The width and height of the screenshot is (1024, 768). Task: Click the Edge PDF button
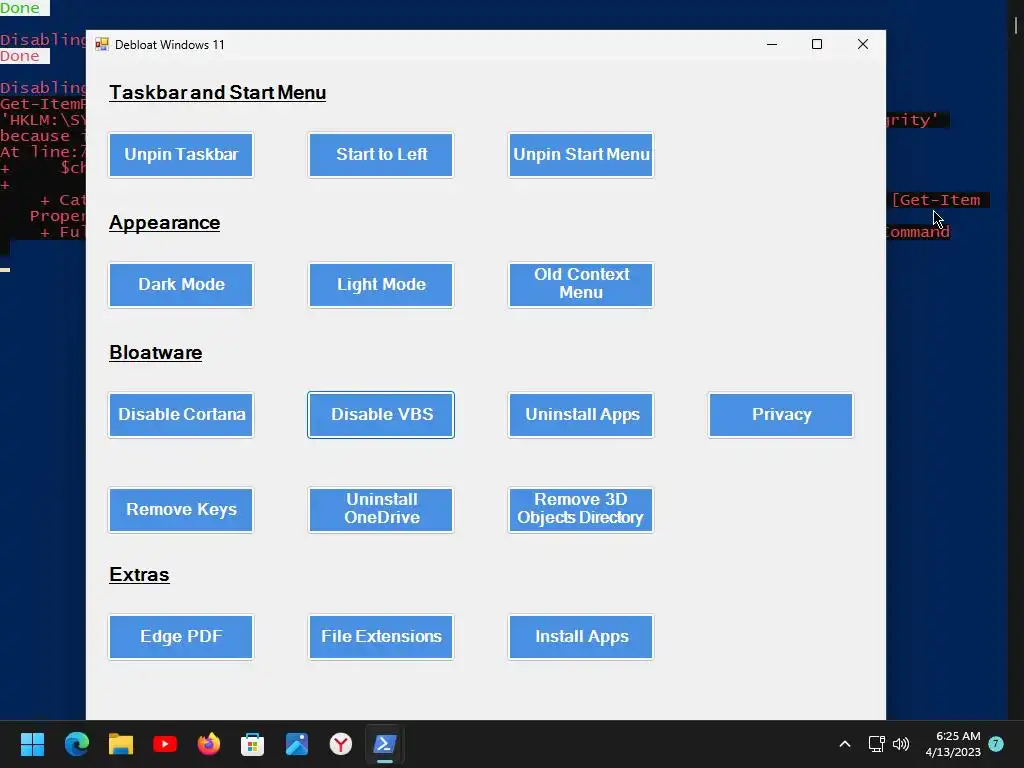pyautogui.click(x=181, y=637)
